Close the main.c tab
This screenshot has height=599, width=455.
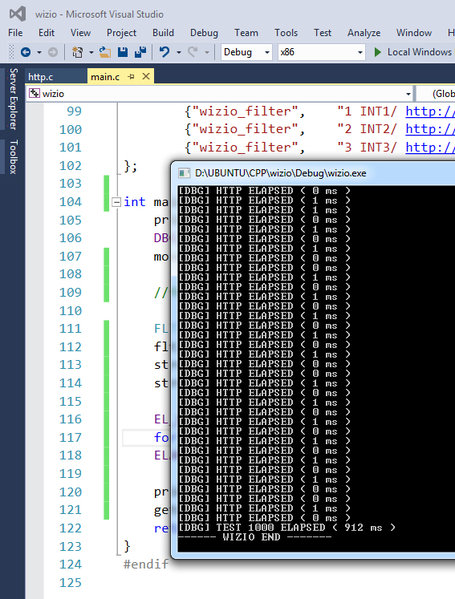click(x=146, y=76)
